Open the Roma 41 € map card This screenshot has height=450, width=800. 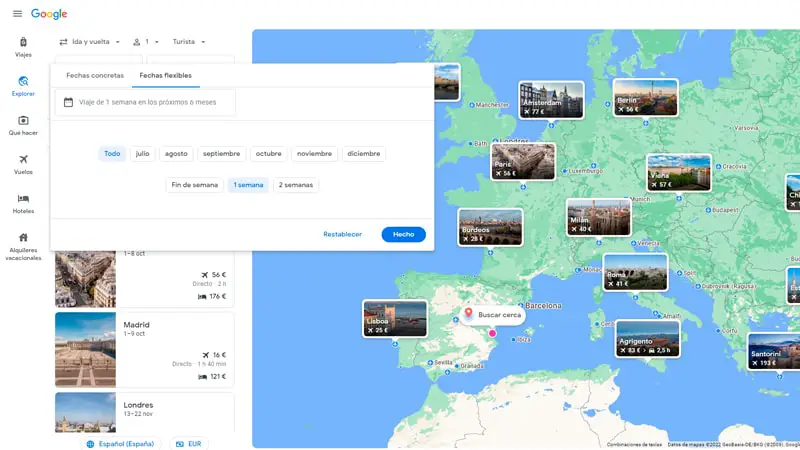click(x=635, y=272)
